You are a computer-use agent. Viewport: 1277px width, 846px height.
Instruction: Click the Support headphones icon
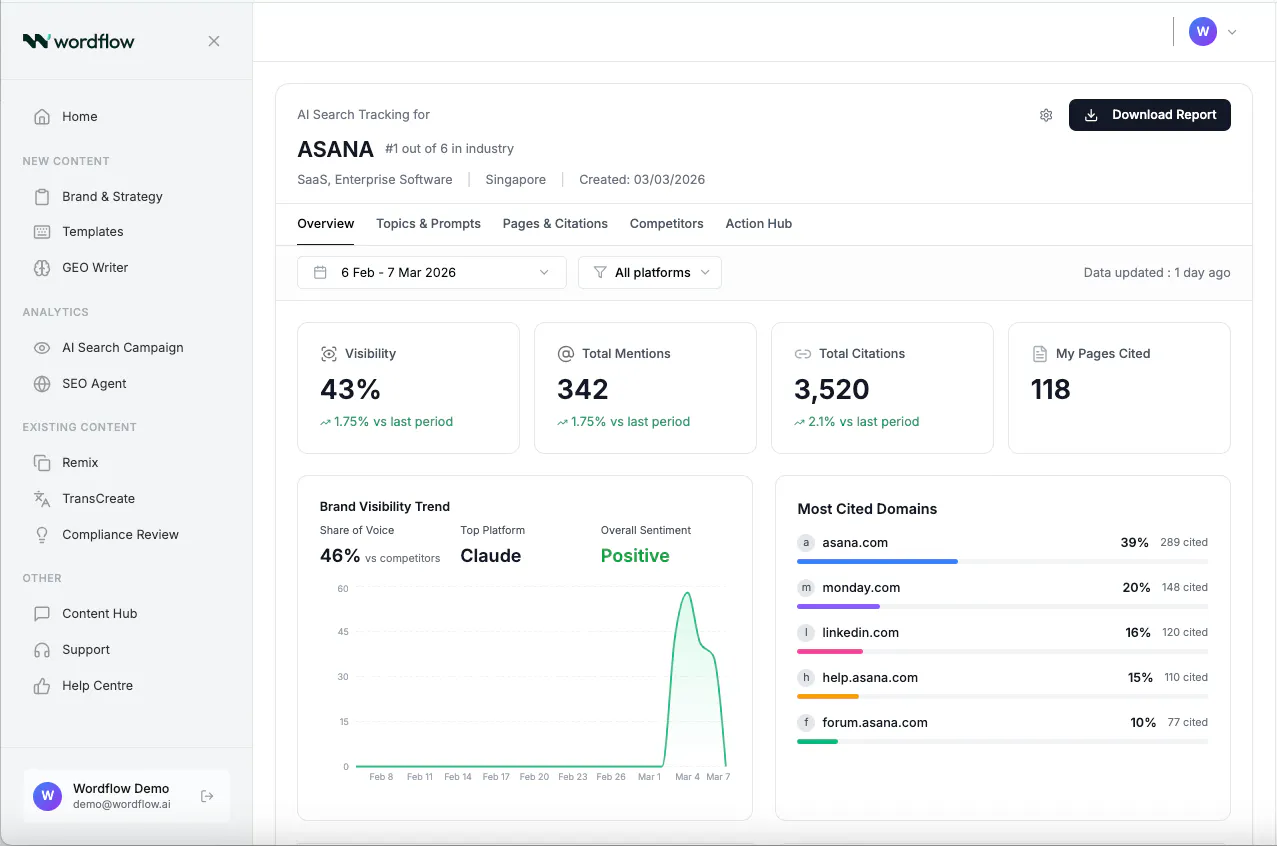[42, 649]
